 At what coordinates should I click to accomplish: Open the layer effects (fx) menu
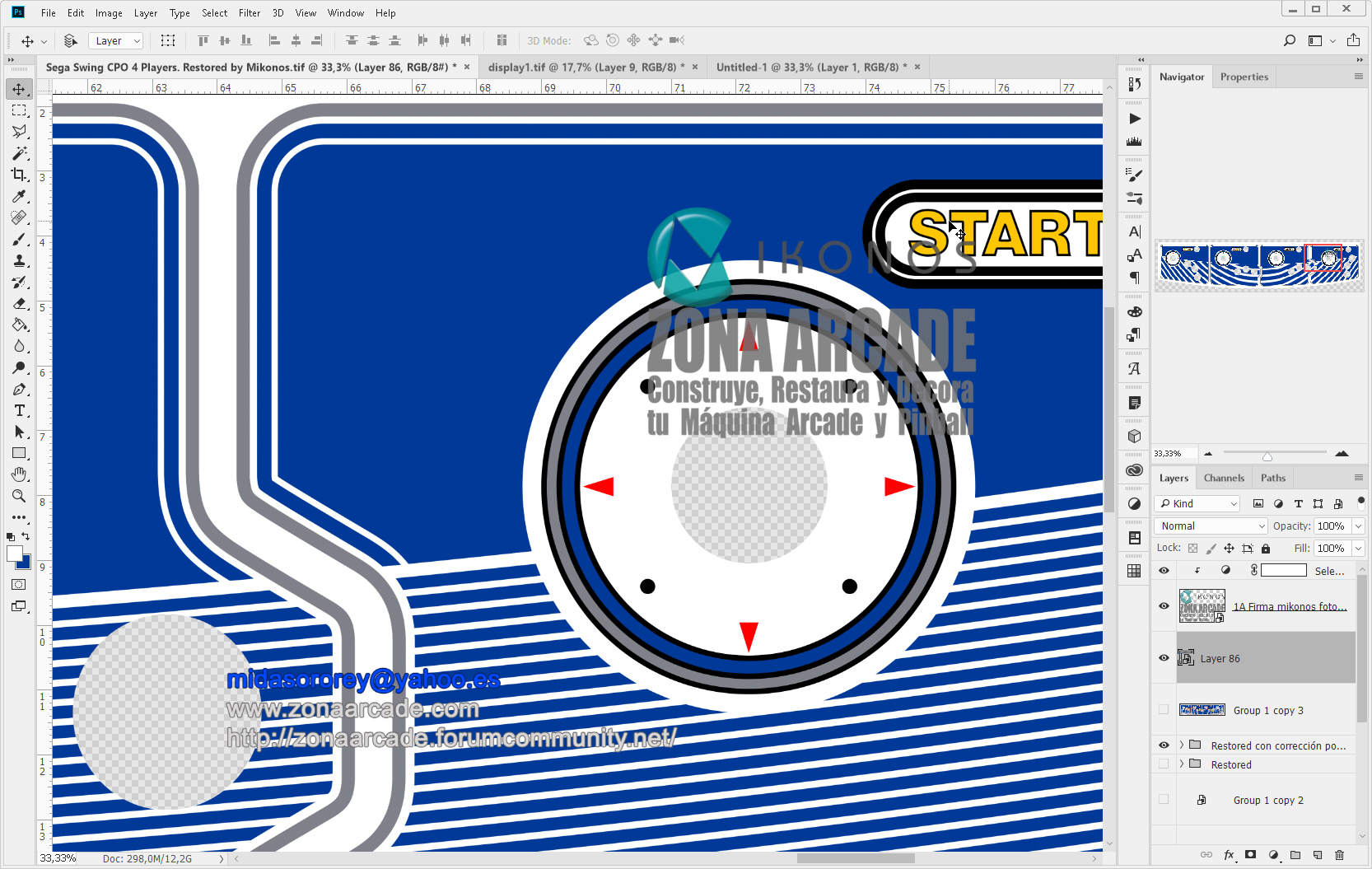coord(1229,855)
